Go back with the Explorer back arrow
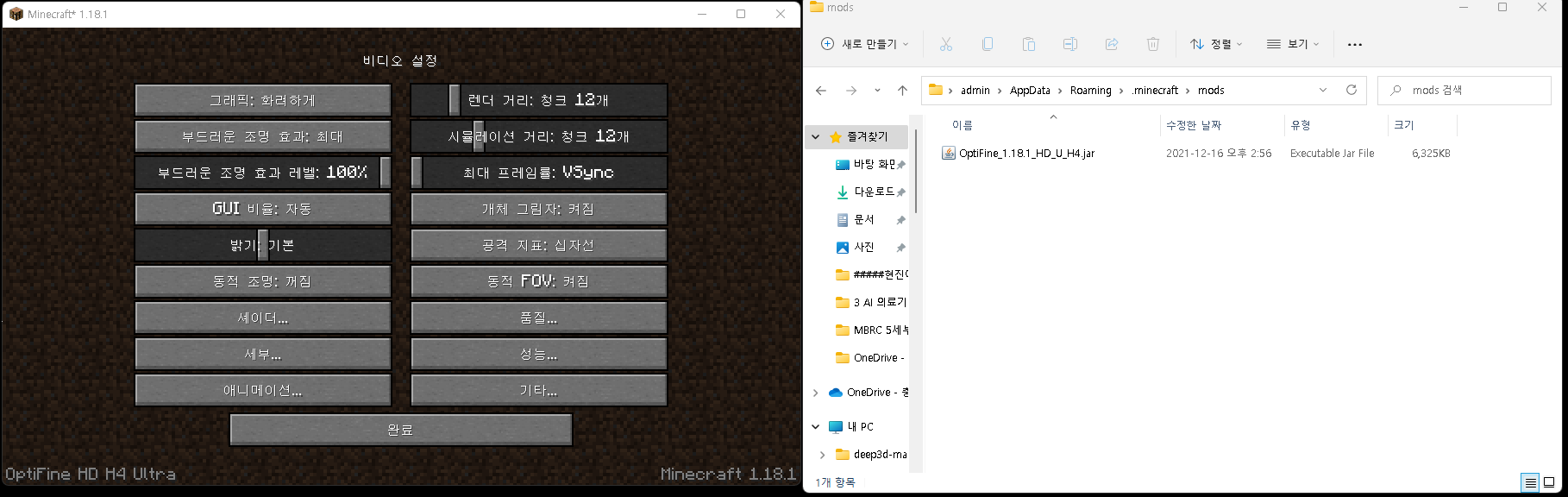This screenshot has height=497, width=1568. point(821,90)
